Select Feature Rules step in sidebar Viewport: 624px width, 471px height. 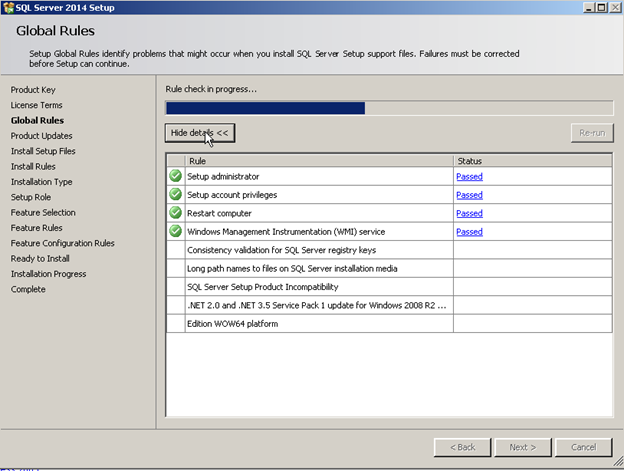[x=37, y=228]
